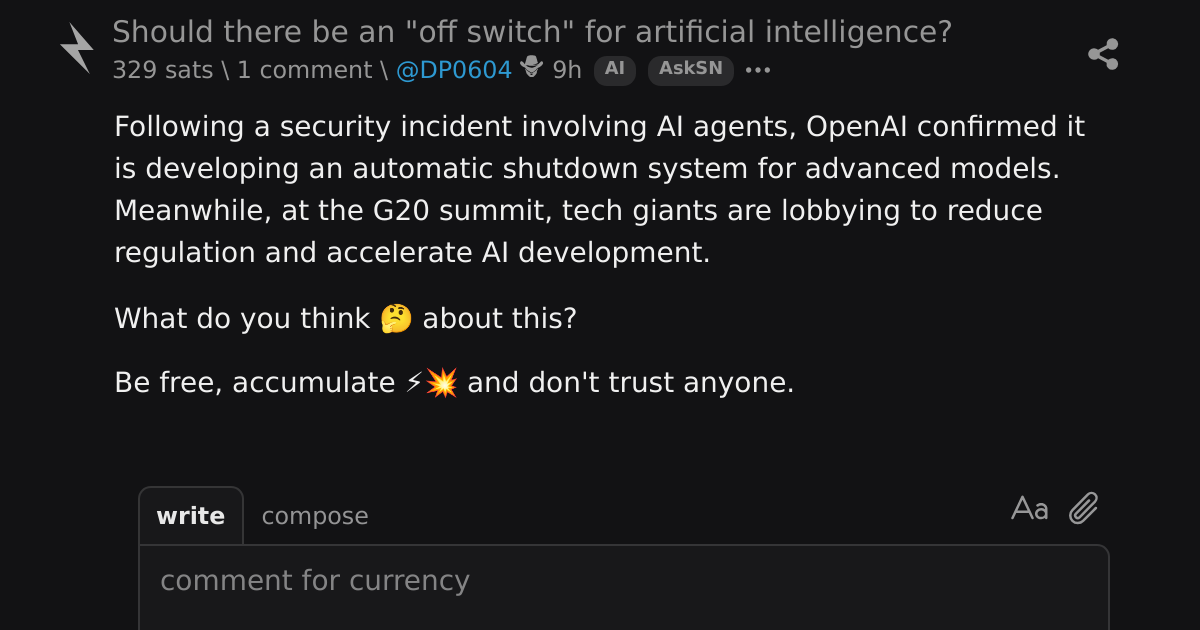
Task: Focus the "comment for currency" text field
Action: [624, 588]
